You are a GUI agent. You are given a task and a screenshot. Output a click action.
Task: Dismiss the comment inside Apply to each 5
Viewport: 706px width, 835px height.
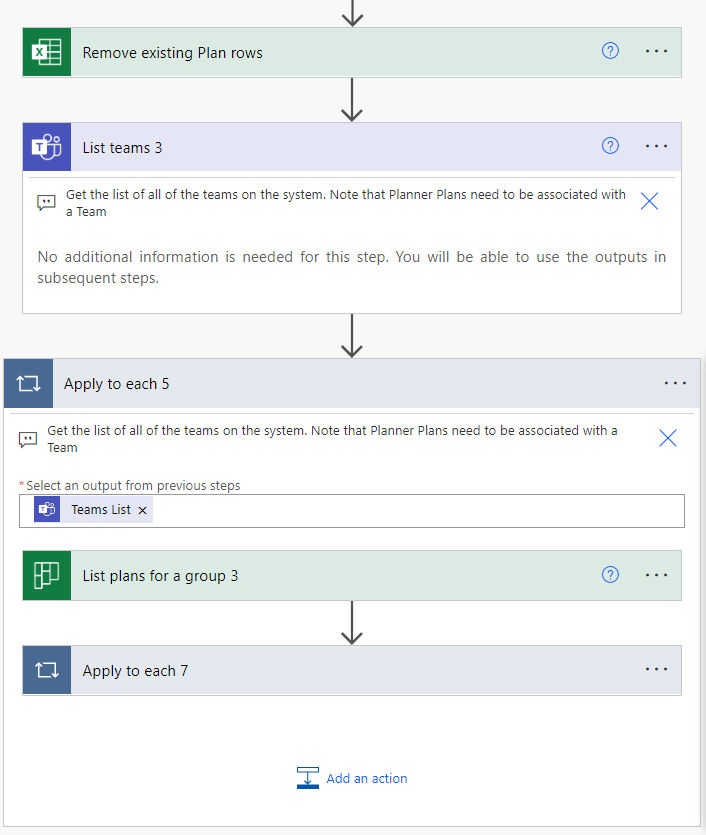pos(667,437)
